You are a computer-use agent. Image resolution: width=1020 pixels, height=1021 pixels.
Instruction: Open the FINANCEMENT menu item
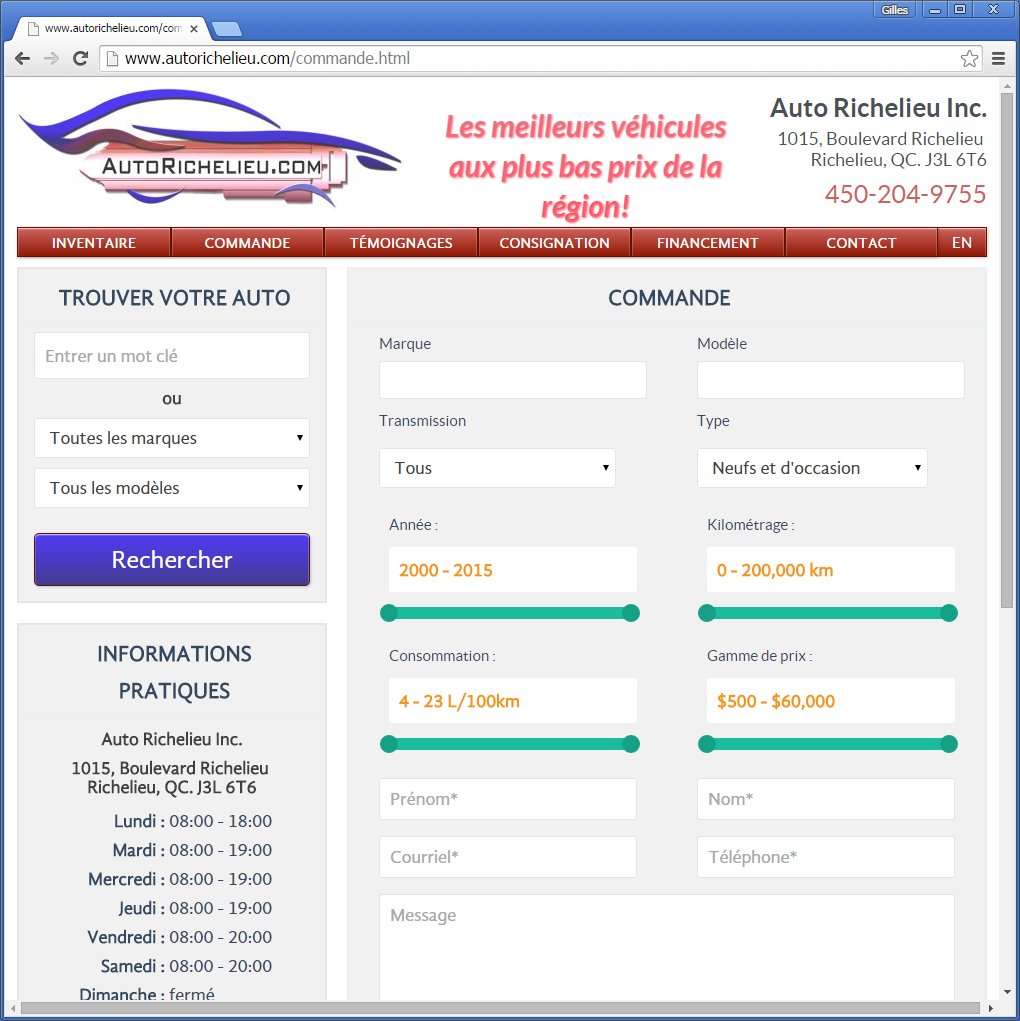[x=708, y=243]
